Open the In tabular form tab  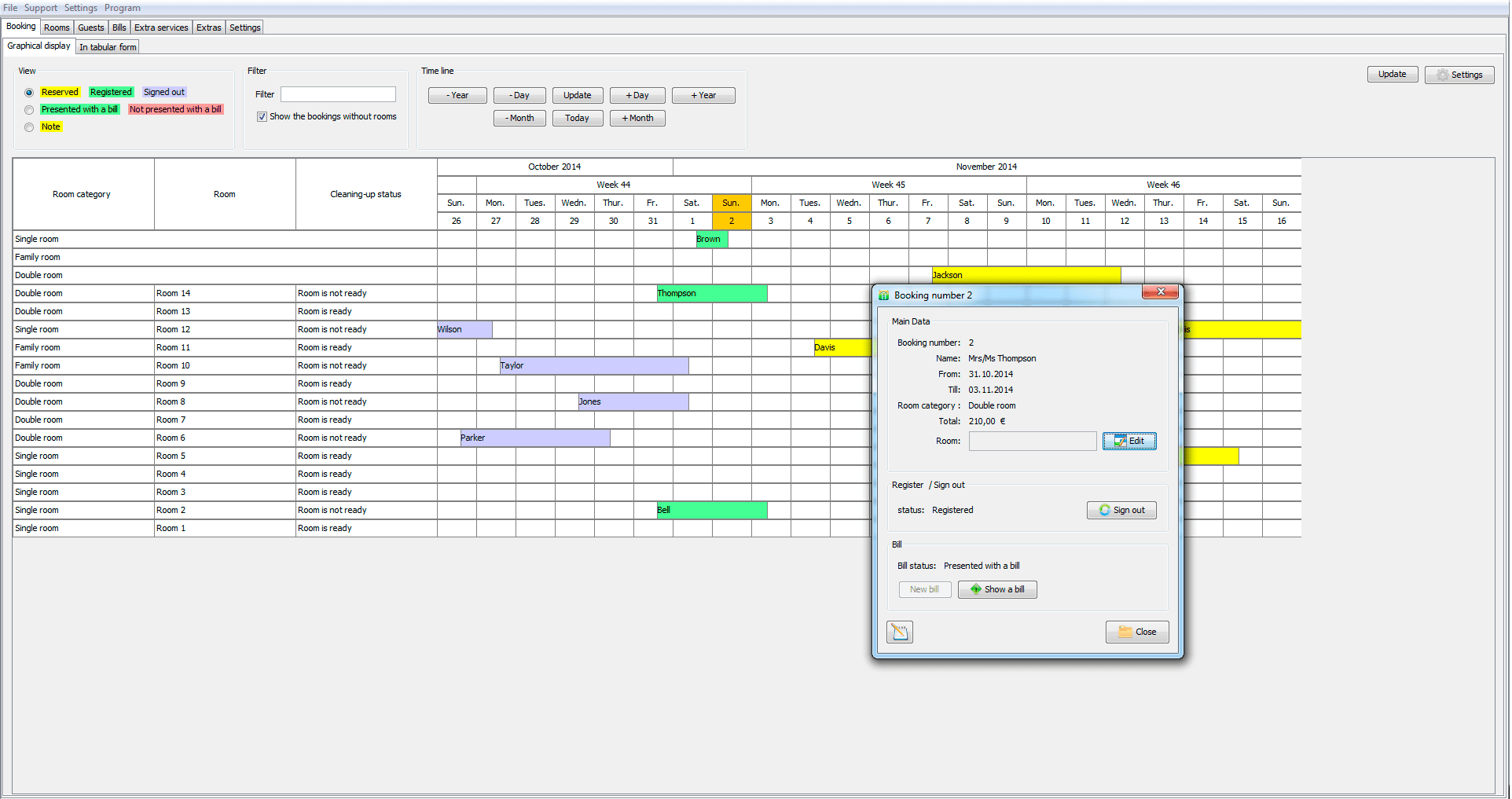point(108,47)
